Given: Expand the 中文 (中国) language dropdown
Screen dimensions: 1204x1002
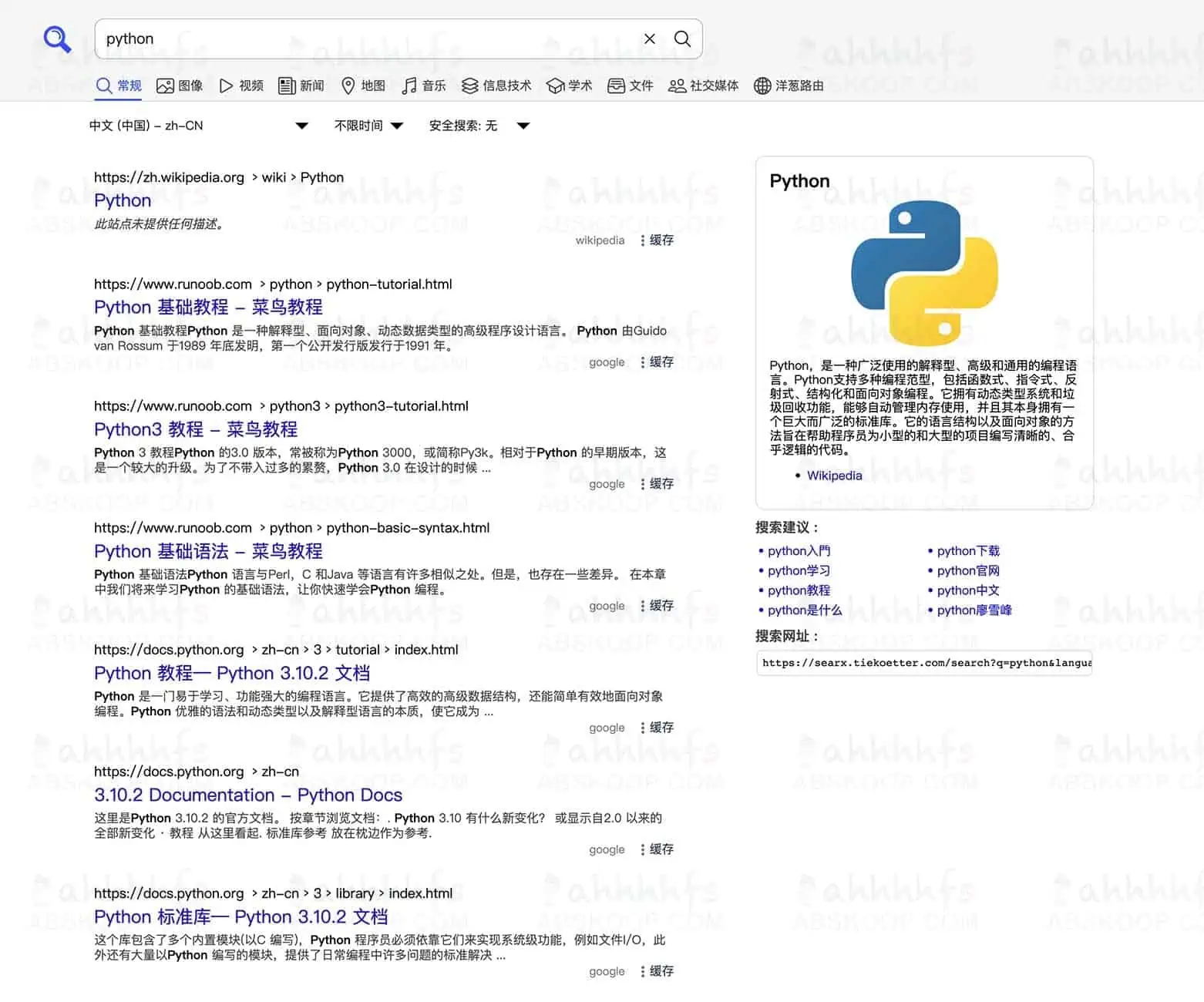Looking at the screenshot, I should pos(198,126).
